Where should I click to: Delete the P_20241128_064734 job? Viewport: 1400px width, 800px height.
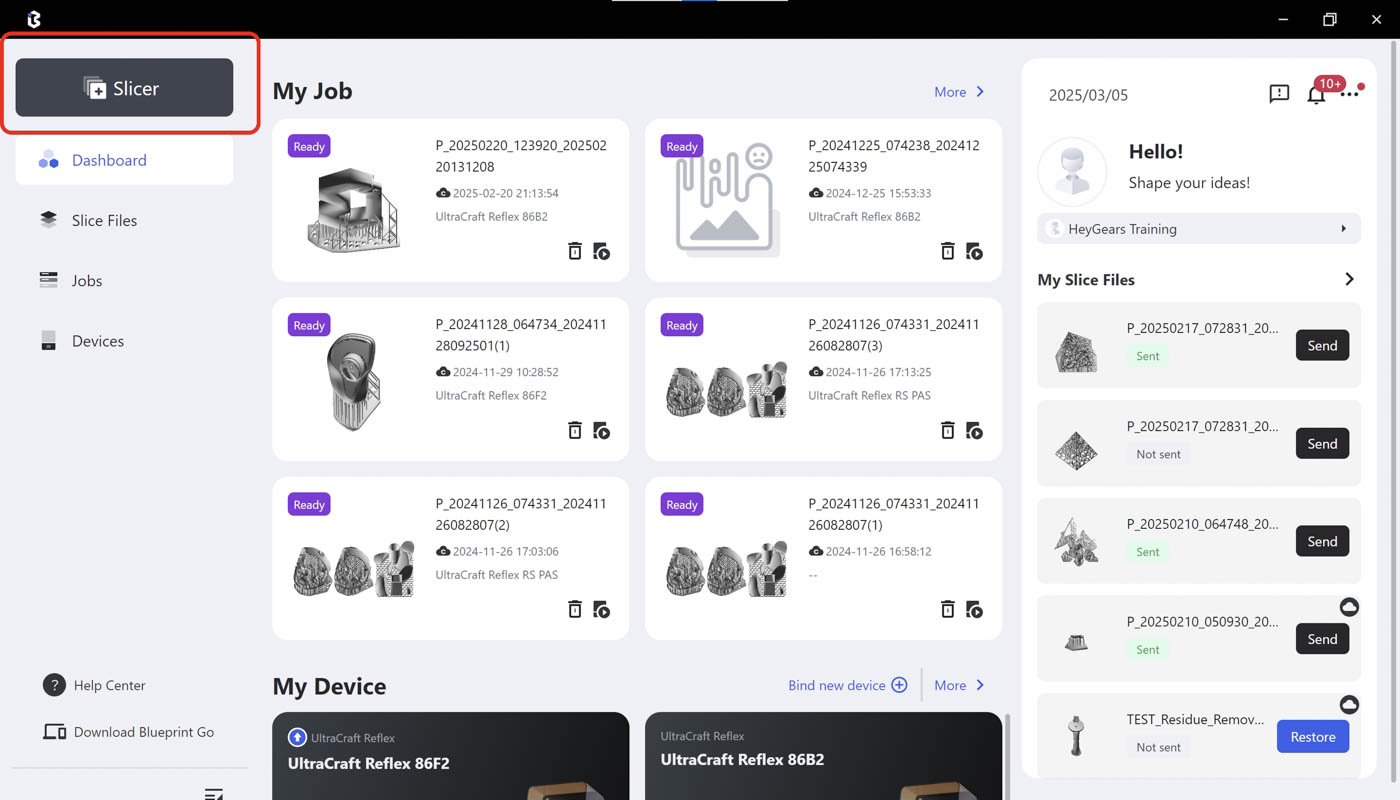pyautogui.click(x=575, y=430)
